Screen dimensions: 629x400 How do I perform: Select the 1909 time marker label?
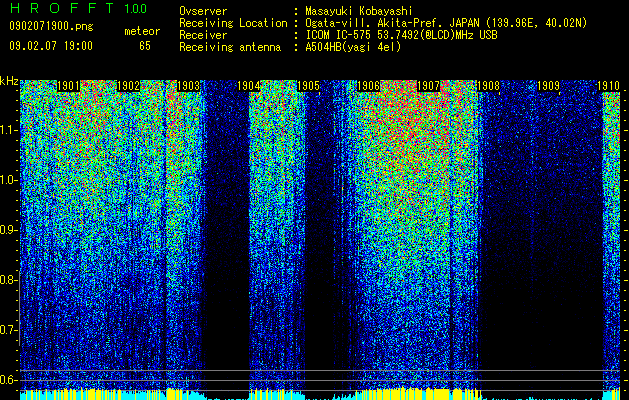(548, 86)
